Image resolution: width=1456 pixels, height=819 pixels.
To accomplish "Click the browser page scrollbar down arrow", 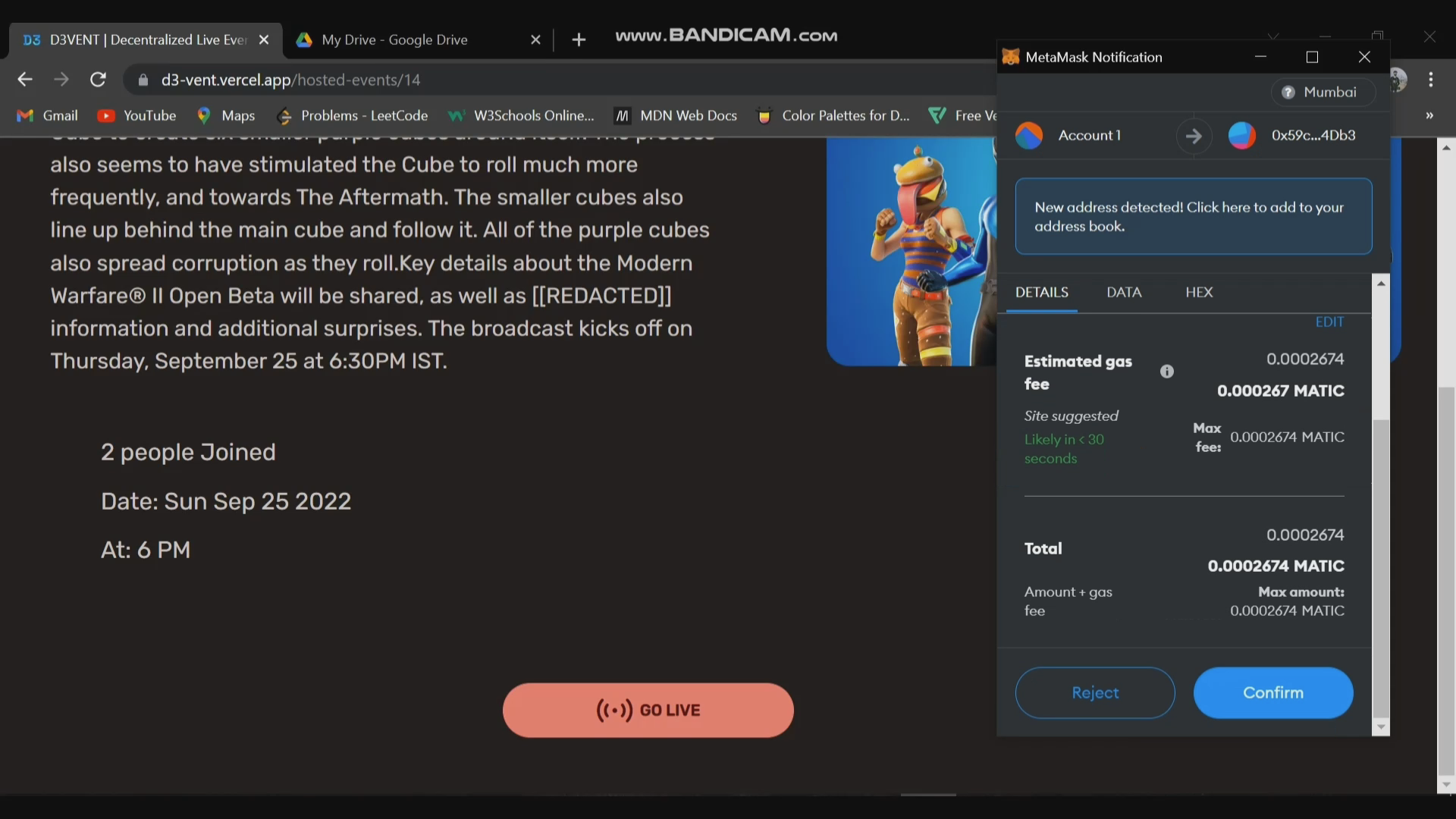I will tap(1446, 785).
